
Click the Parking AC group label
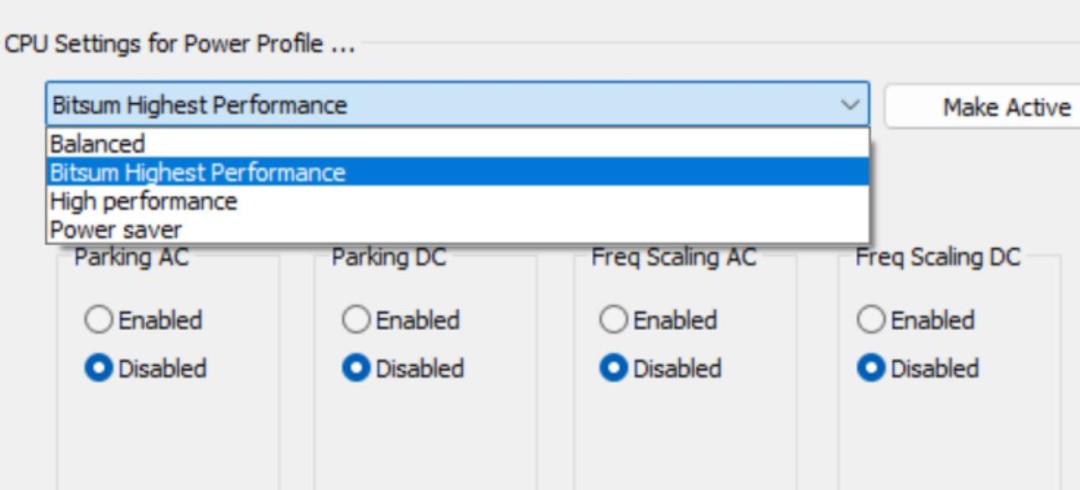131,258
